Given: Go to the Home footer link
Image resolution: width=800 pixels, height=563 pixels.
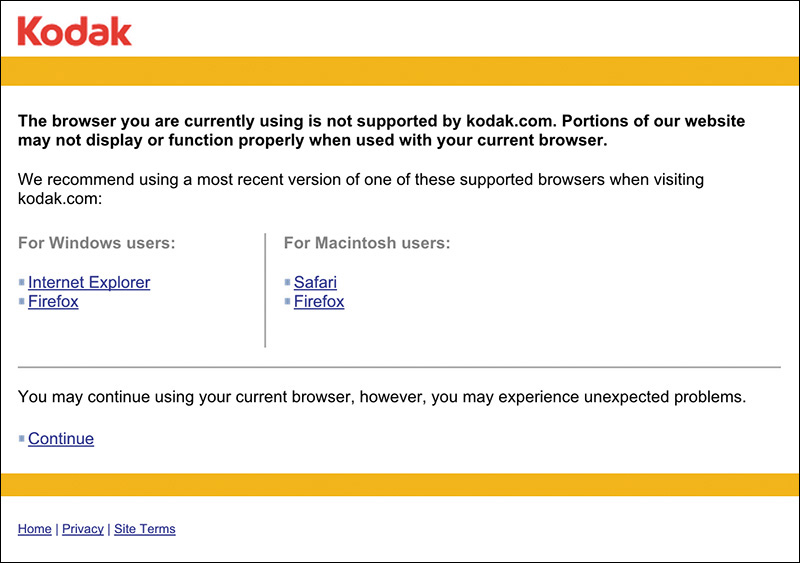Looking at the screenshot, I should point(35,529).
